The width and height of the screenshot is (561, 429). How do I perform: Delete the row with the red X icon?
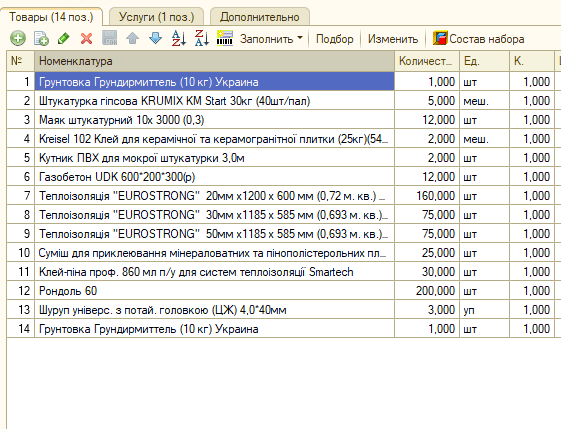[x=86, y=38]
